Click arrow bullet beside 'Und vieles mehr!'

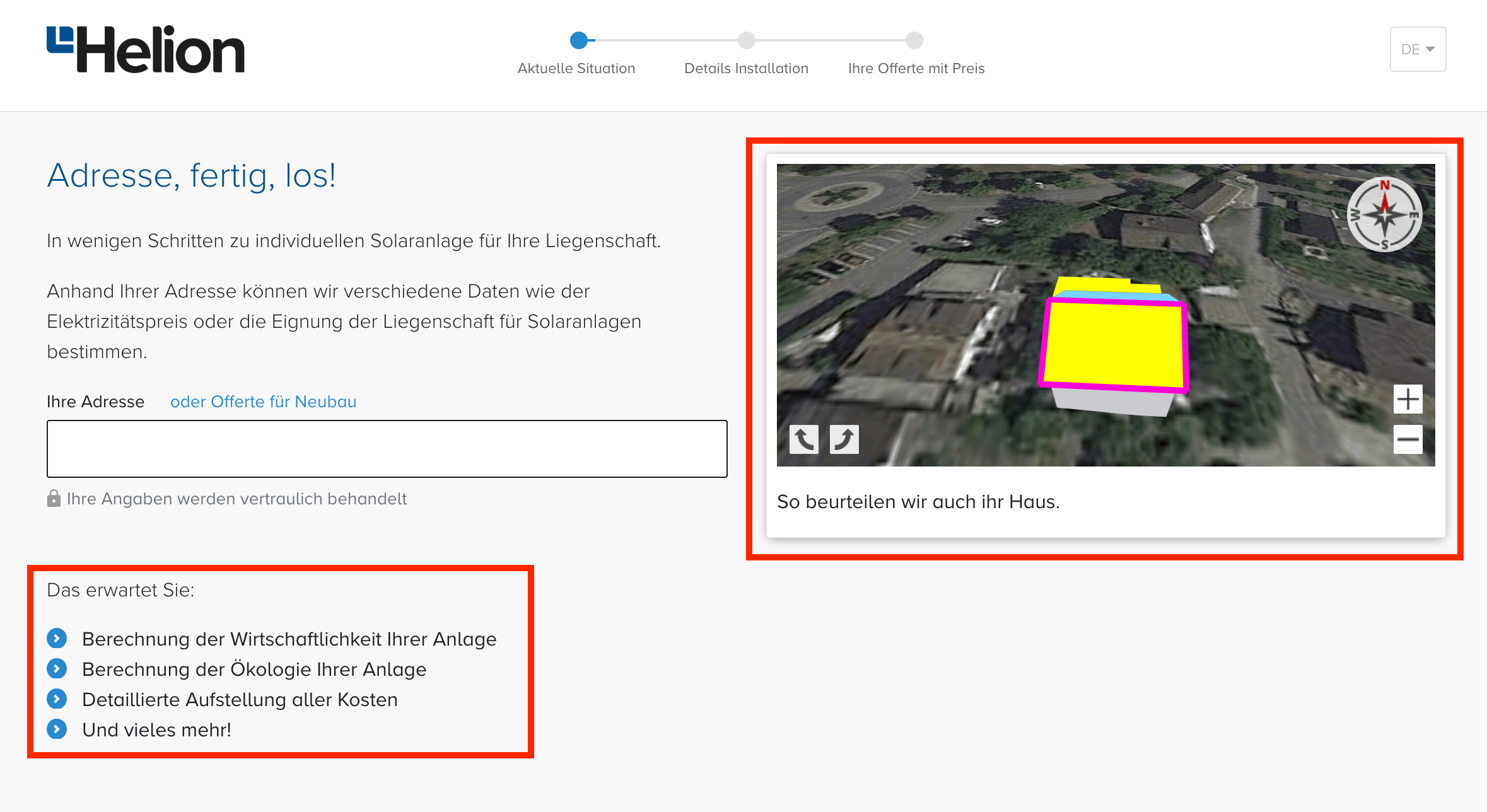click(x=57, y=729)
